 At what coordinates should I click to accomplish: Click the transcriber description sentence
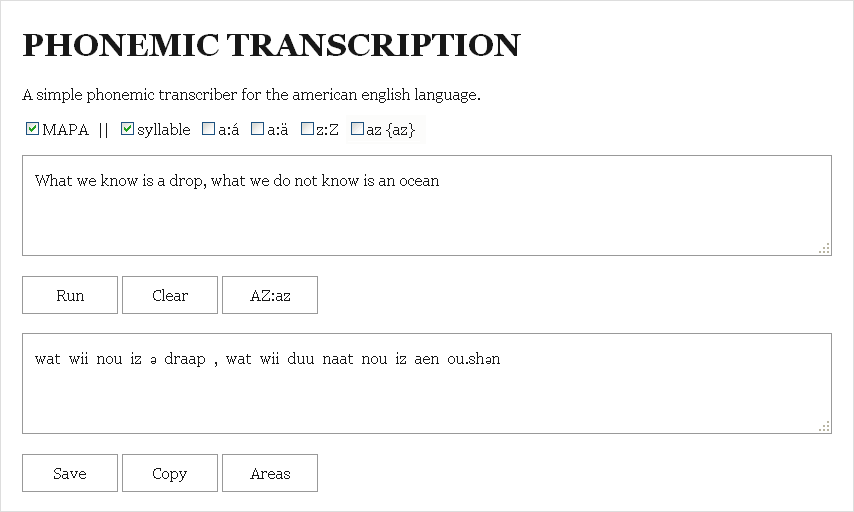[x=251, y=95]
